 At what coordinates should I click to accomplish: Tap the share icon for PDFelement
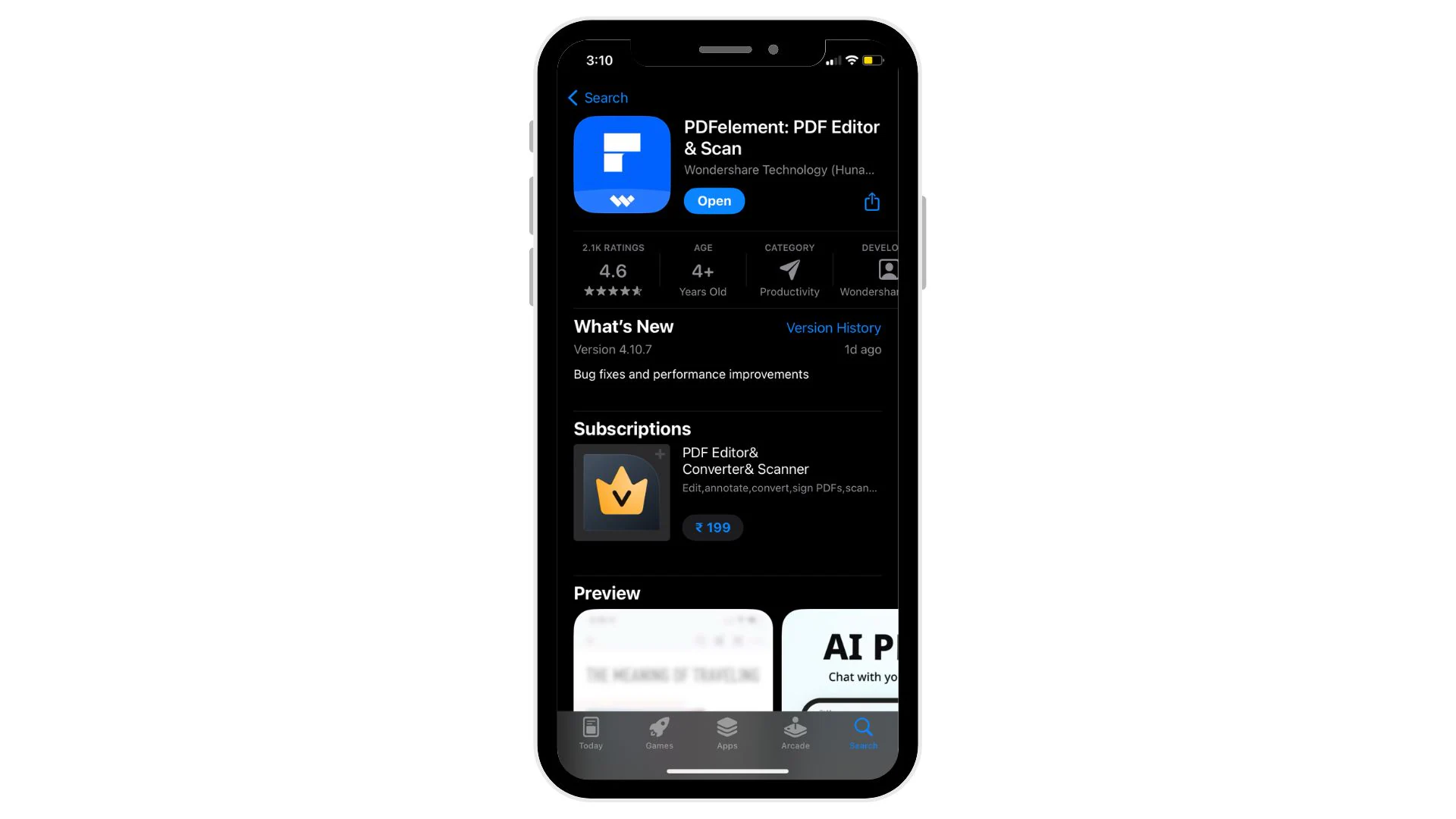870,201
